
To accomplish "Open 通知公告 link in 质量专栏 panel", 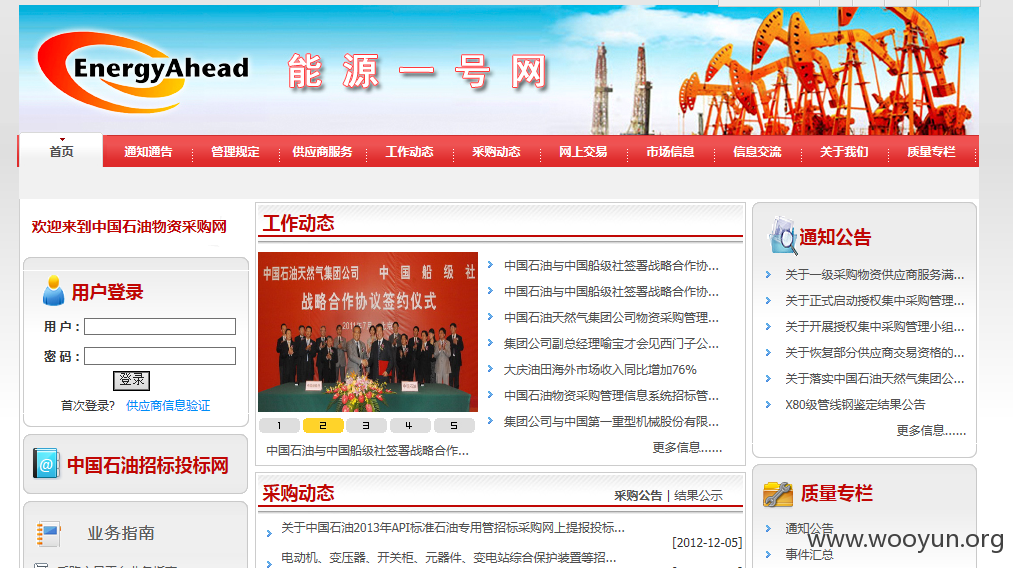I will click(809, 528).
